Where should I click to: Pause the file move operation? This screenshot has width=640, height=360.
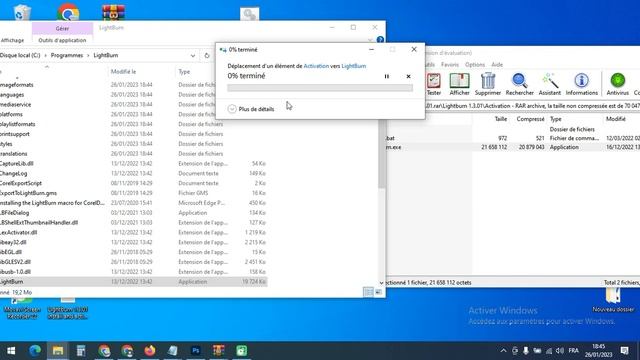click(387, 76)
